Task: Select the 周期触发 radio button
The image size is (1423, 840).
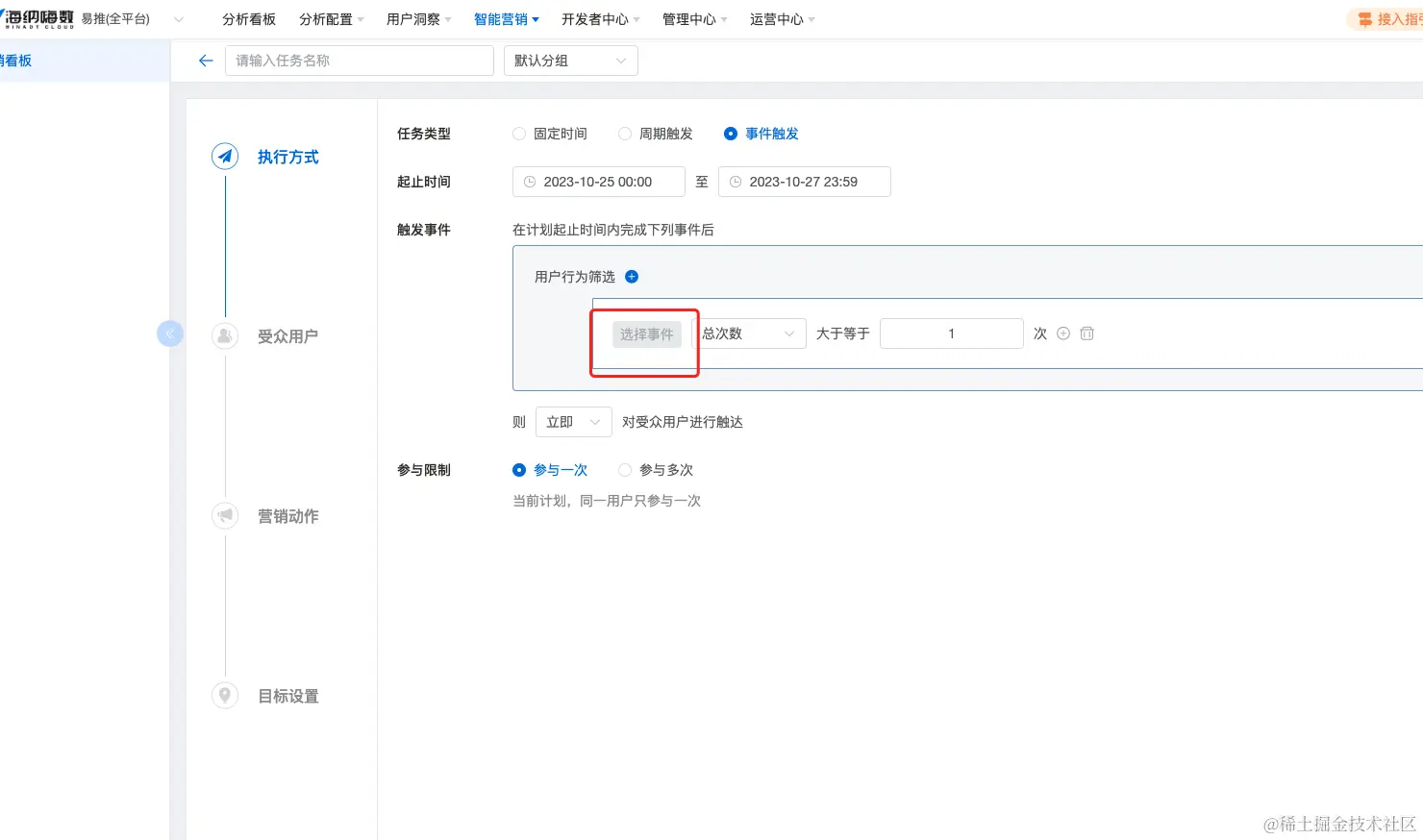Action: coord(625,134)
